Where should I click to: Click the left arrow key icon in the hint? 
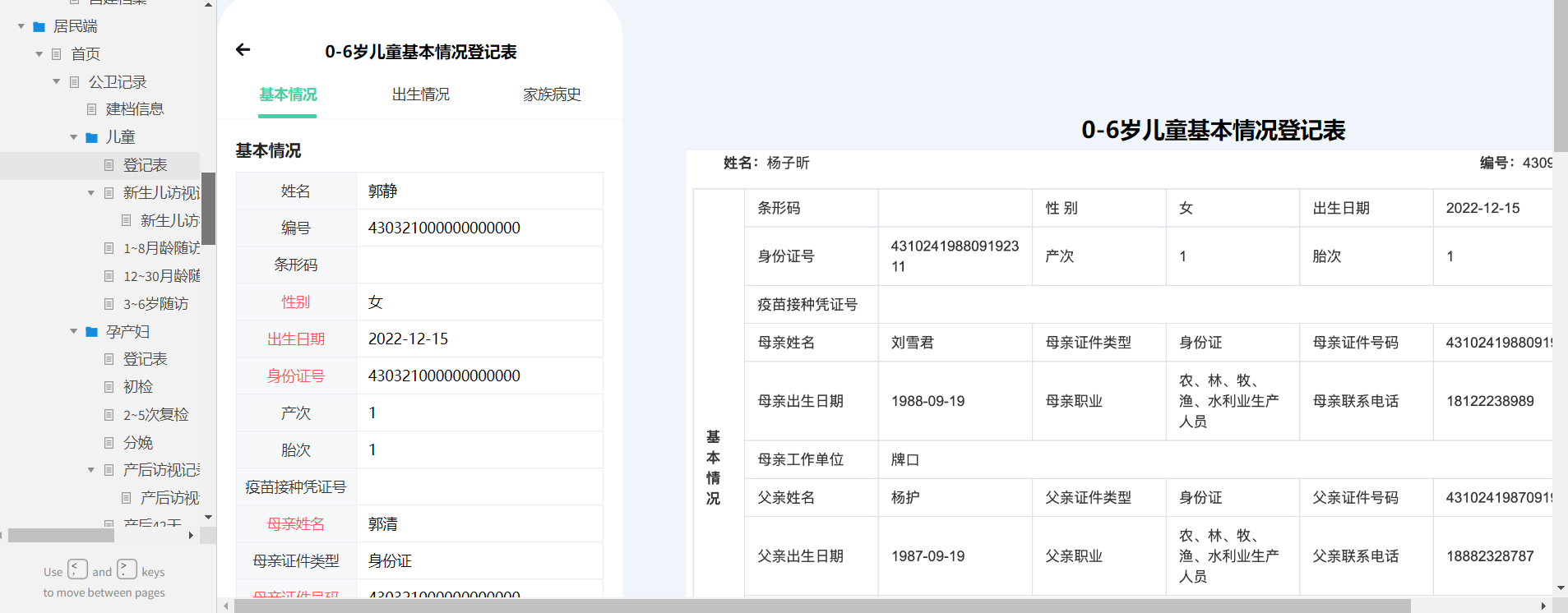(77, 569)
